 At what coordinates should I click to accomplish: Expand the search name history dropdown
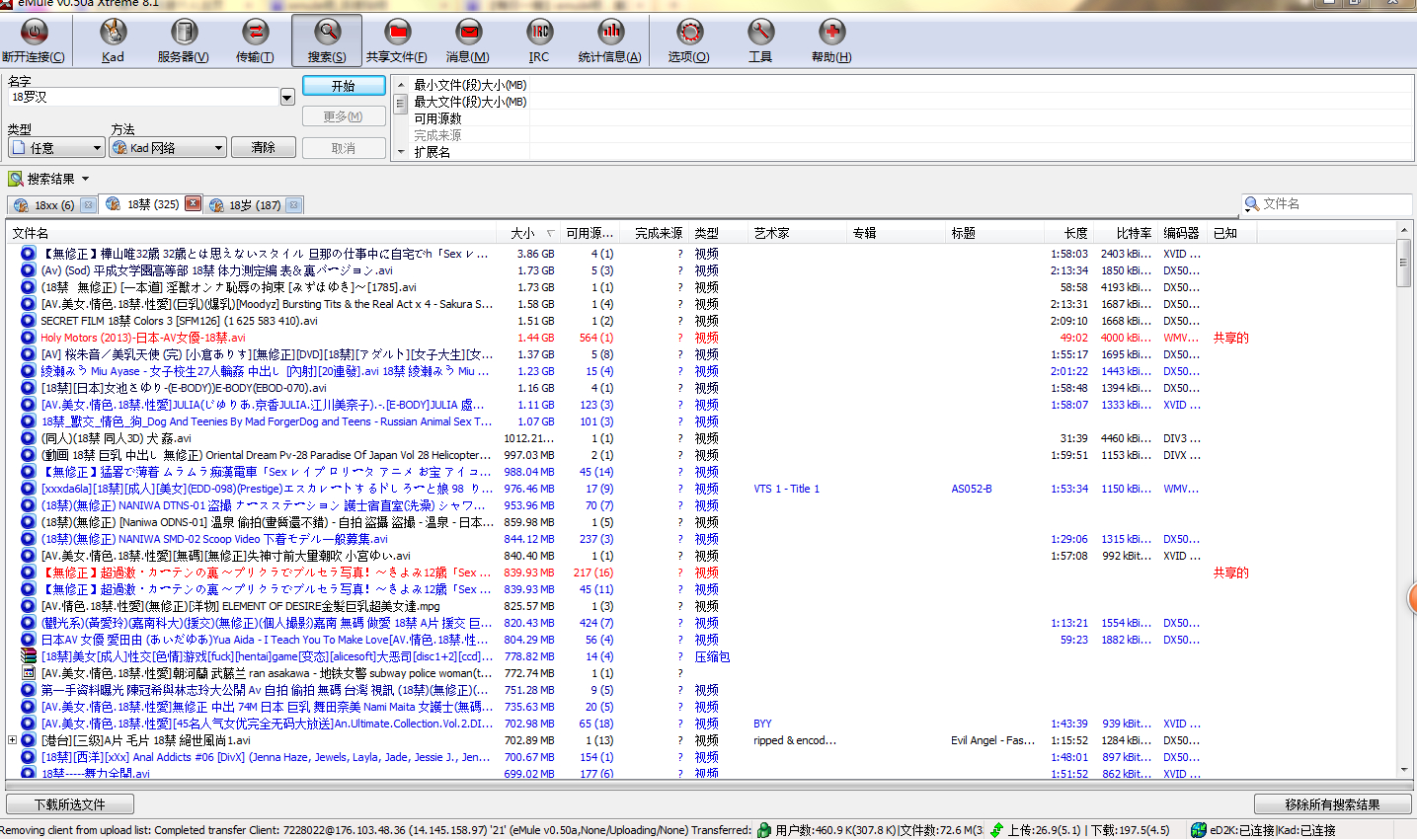click(287, 97)
